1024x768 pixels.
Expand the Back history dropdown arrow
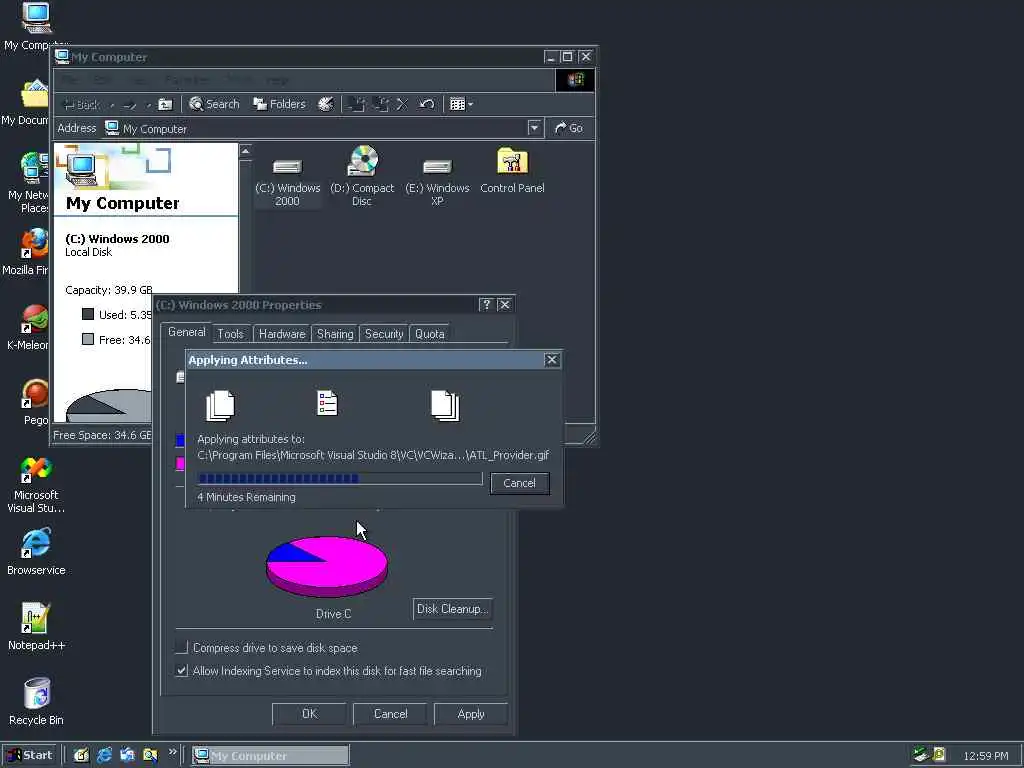tap(112, 104)
